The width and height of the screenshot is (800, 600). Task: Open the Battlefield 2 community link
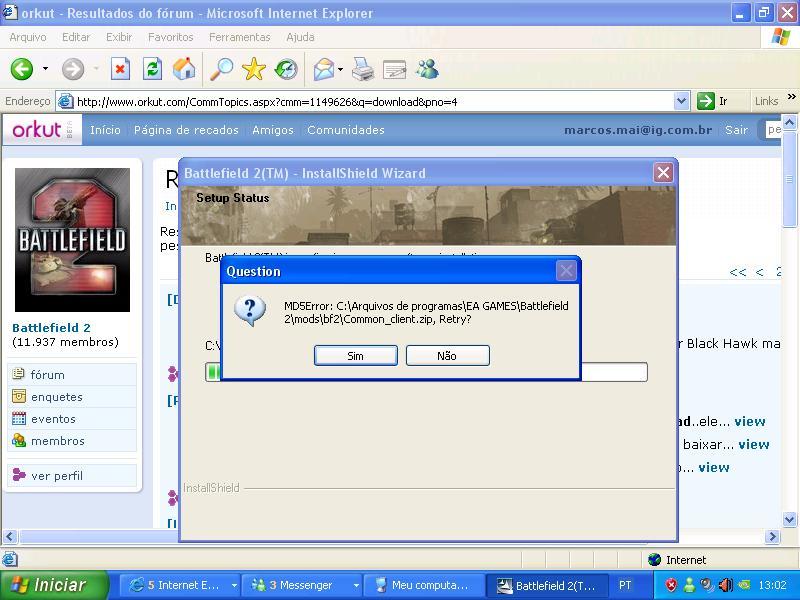tap(51, 328)
